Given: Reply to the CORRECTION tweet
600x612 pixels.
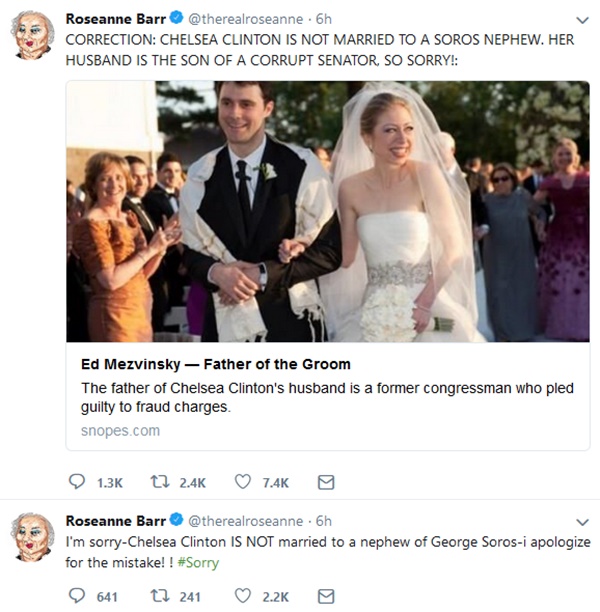Looking at the screenshot, I should (x=76, y=482).
